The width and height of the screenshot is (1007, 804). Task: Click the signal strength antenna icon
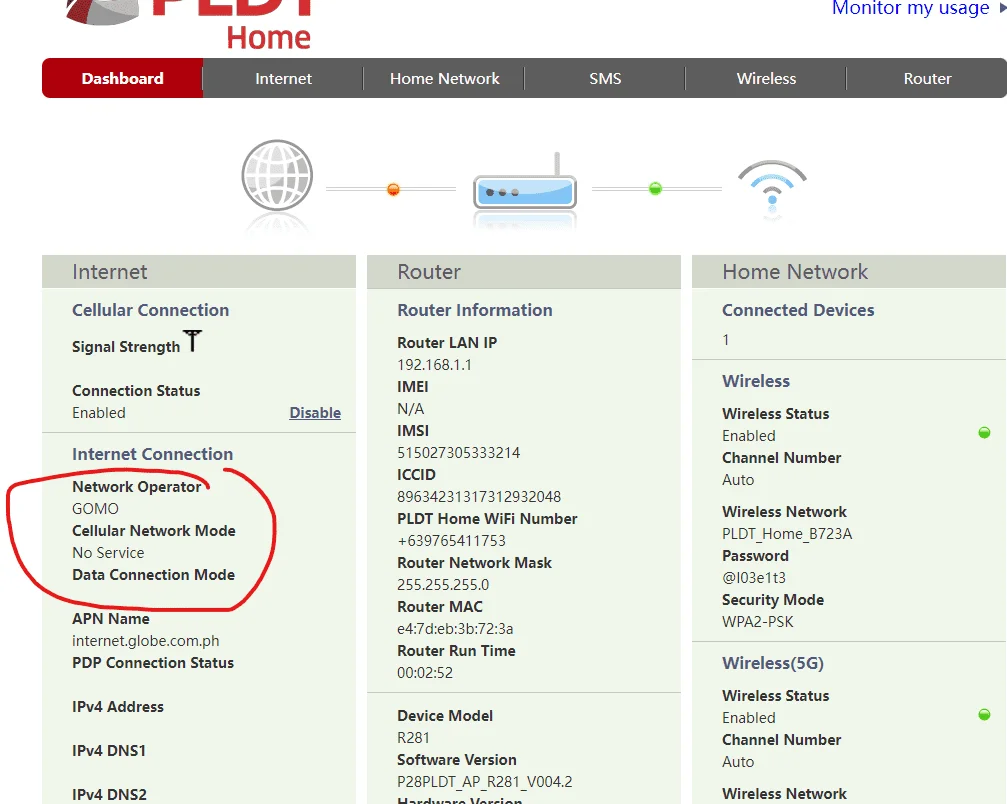(x=192, y=341)
